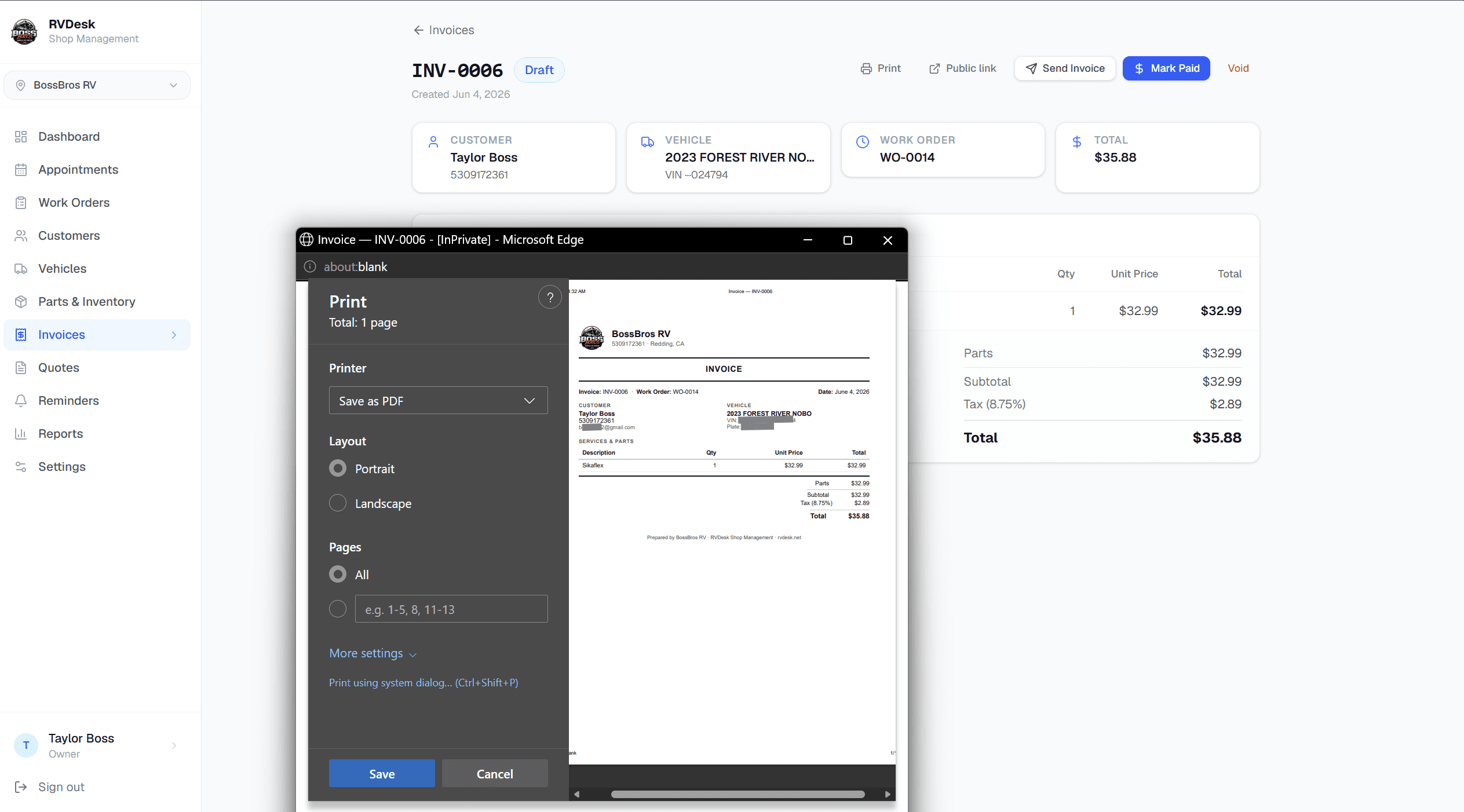Open the Save as PDF printer dropdown
Viewport: 1464px width, 812px height.
tap(438, 400)
